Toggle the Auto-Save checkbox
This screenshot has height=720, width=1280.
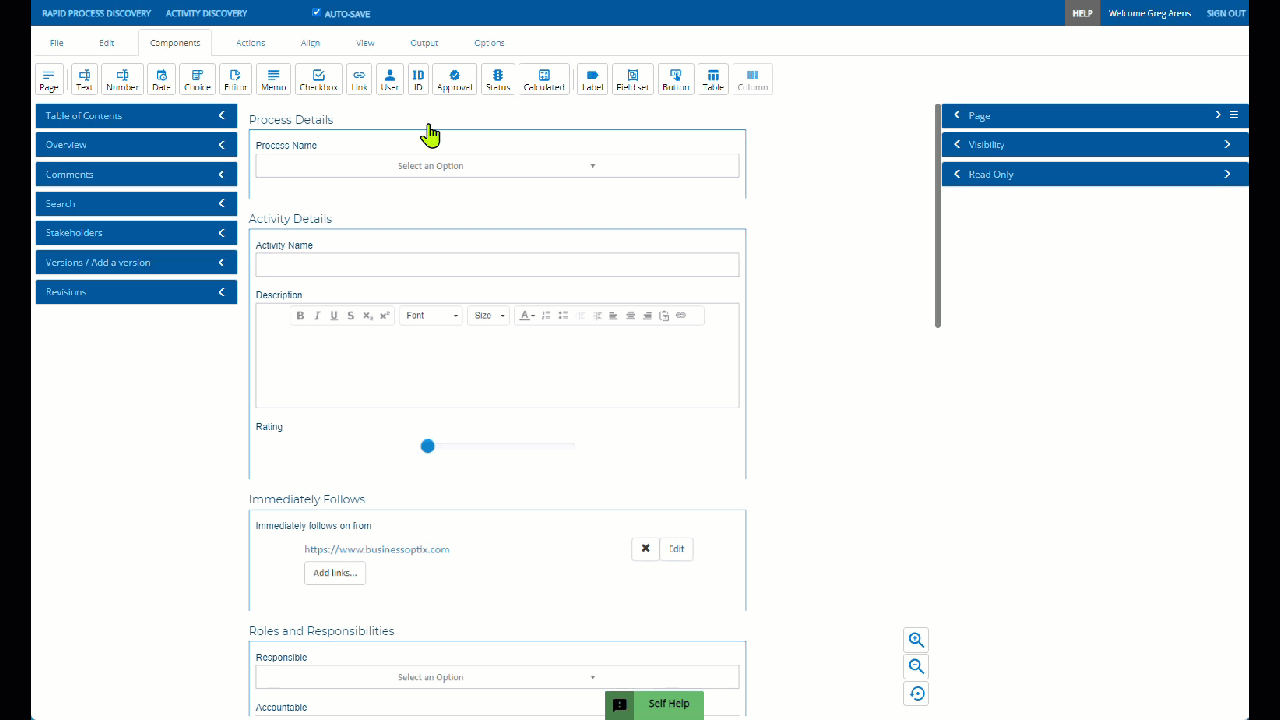click(317, 13)
